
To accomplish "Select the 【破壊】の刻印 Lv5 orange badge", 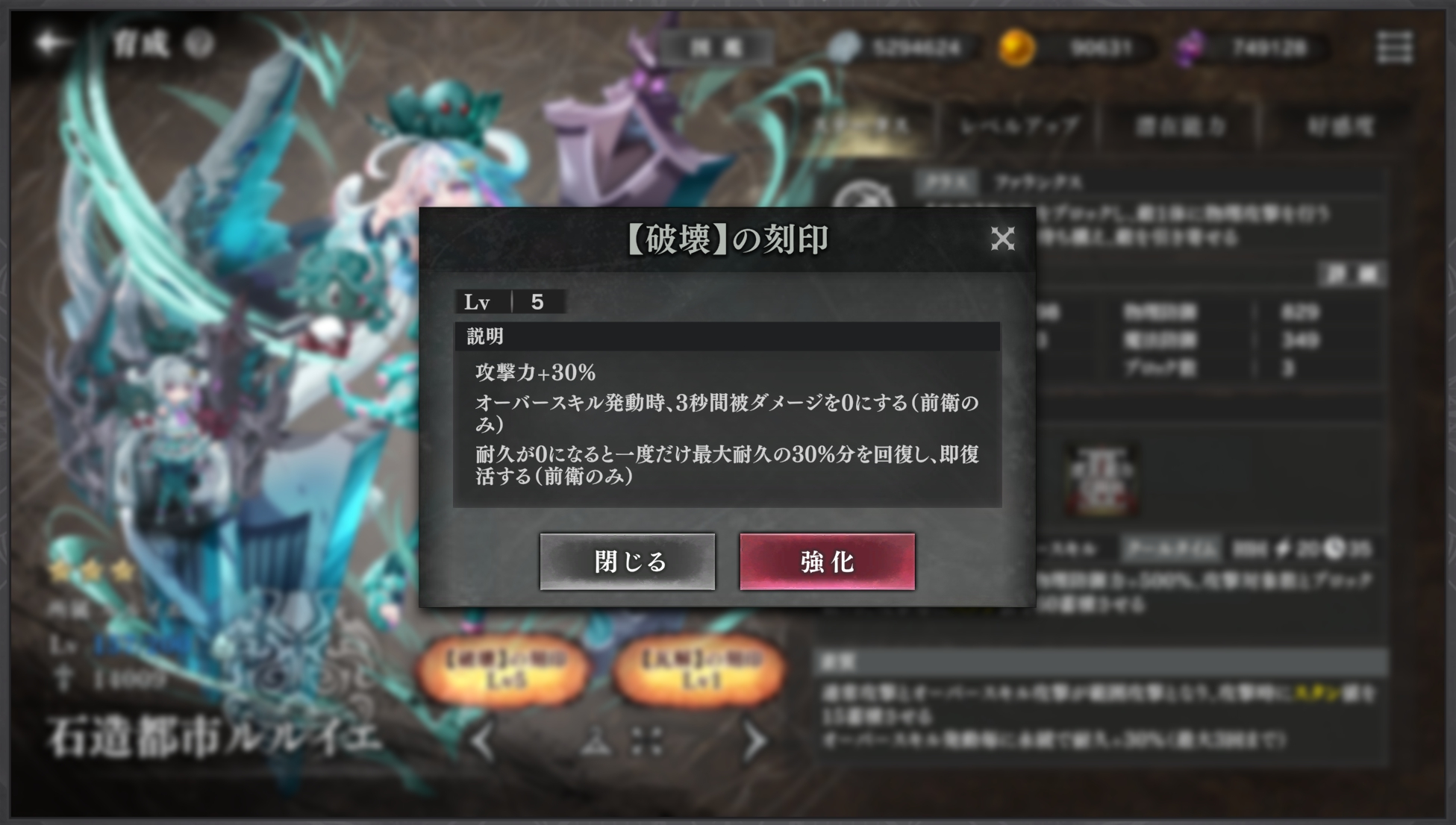I will tap(504, 669).
